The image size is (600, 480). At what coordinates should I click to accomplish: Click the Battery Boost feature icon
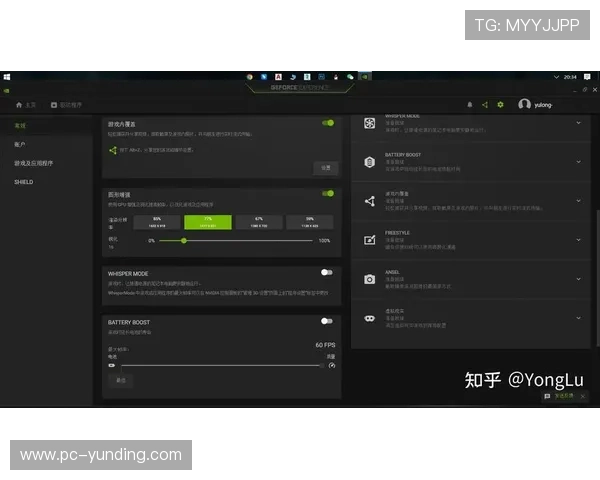(369, 161)
